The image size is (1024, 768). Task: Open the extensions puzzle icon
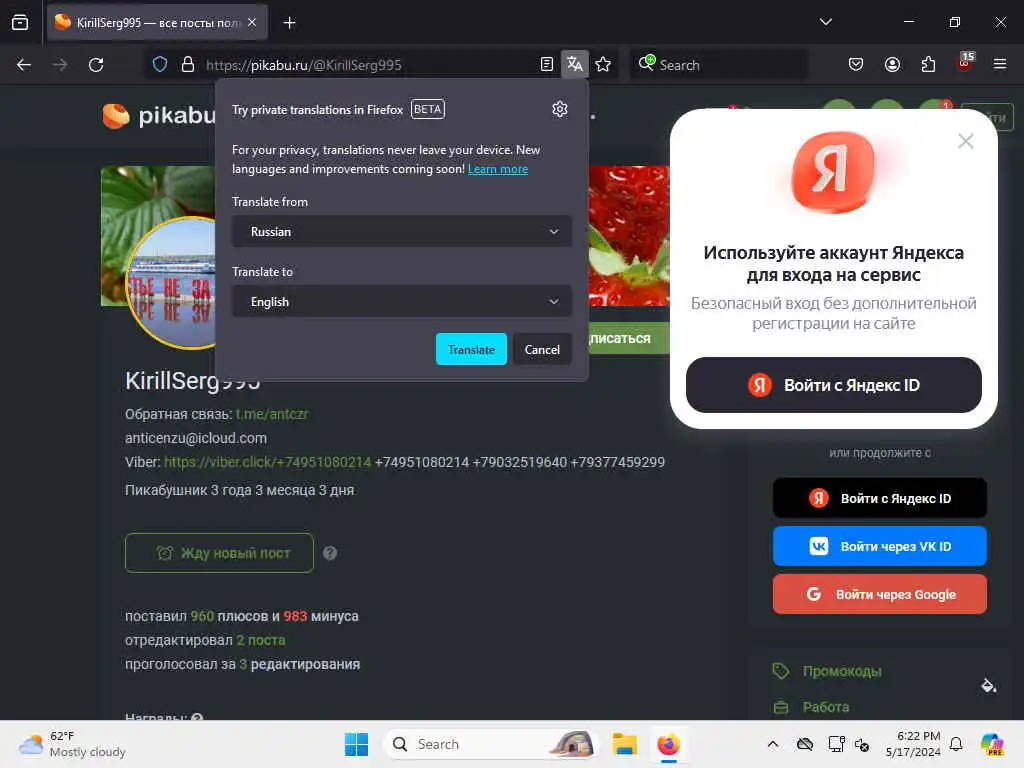pos(928,64)
